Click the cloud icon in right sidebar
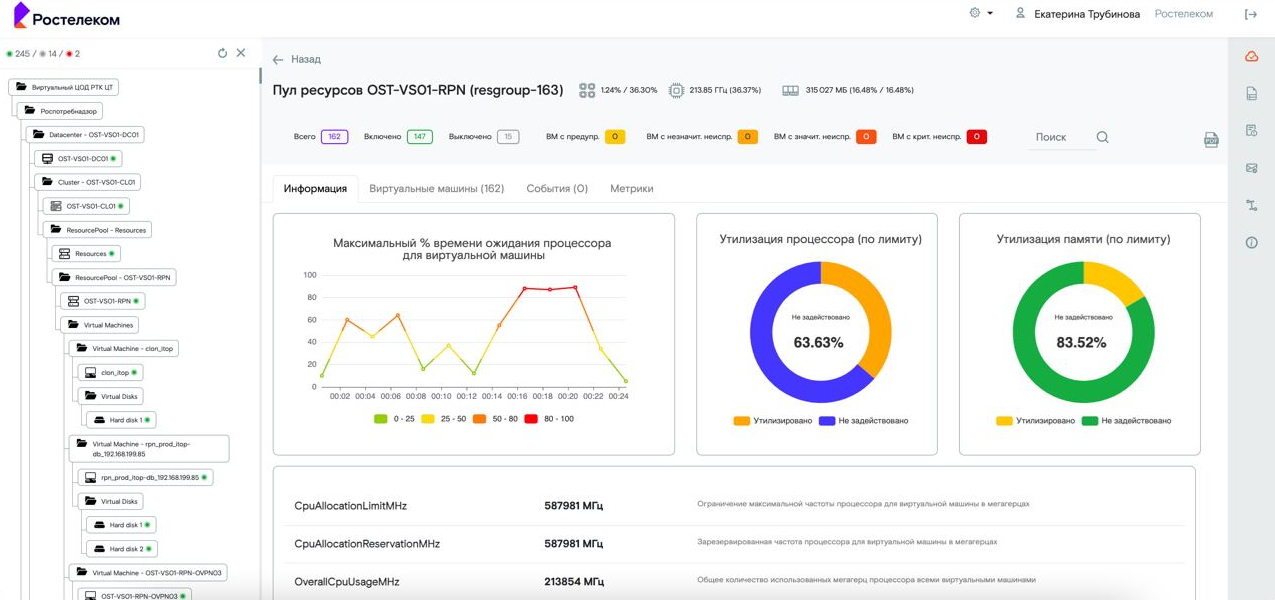This screenshot has width=1275, height=600. (1251, 57)
